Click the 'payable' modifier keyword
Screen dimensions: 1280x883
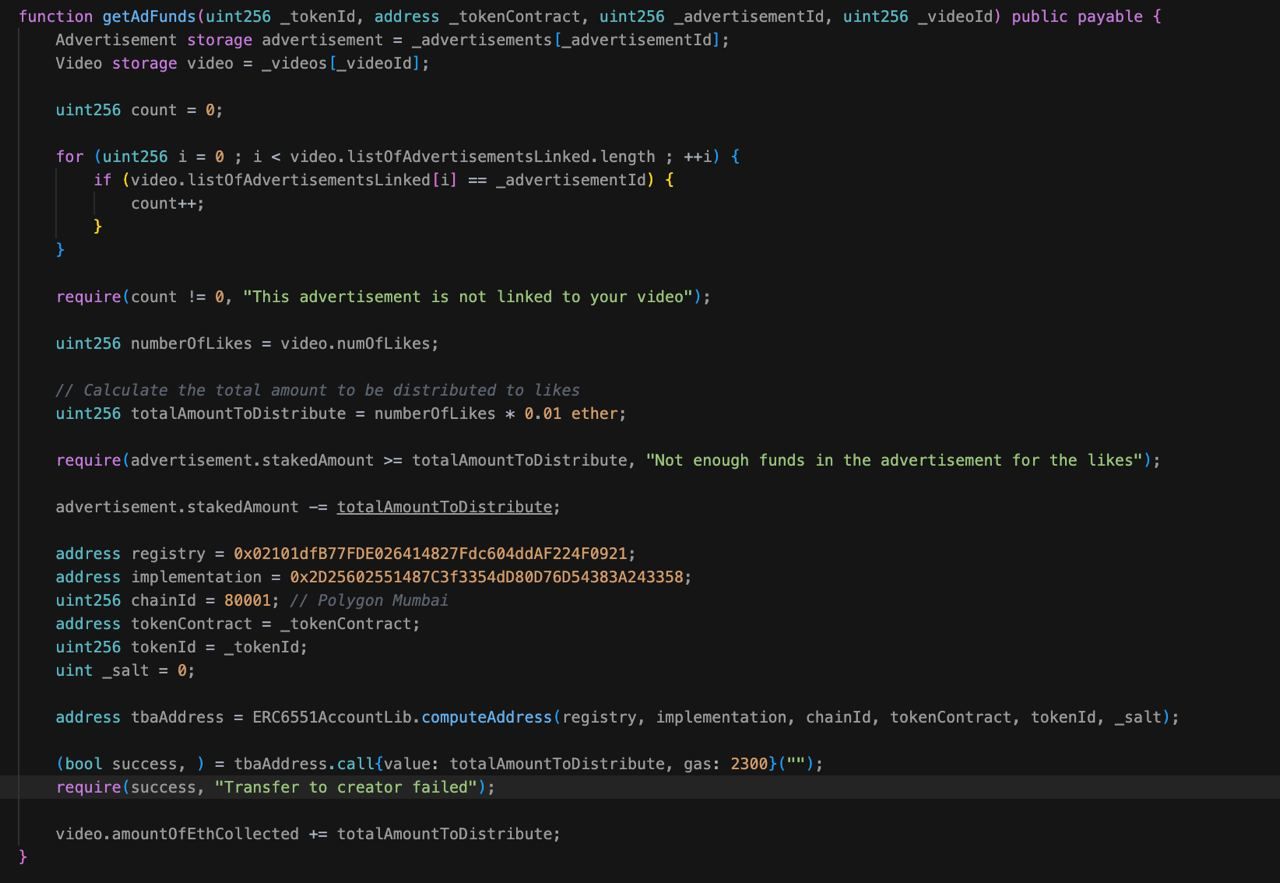click(x=1110, y=17)
